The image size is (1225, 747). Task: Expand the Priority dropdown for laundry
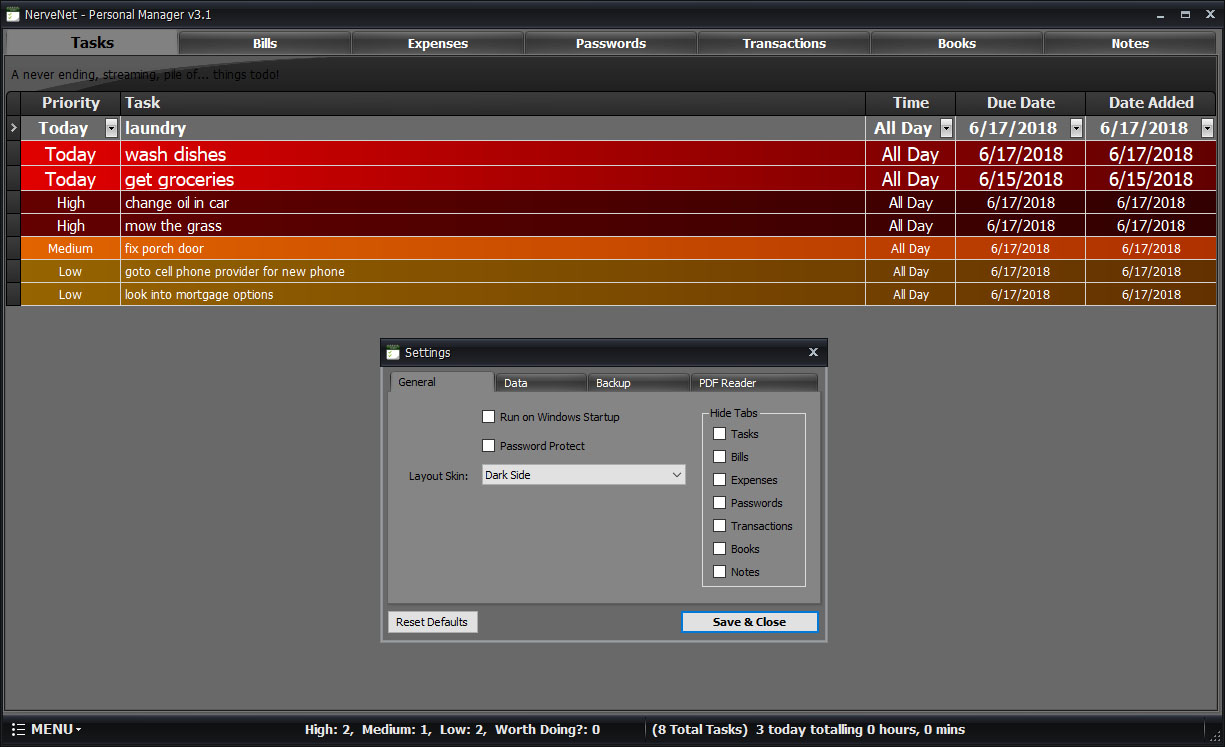click(111, 128)
